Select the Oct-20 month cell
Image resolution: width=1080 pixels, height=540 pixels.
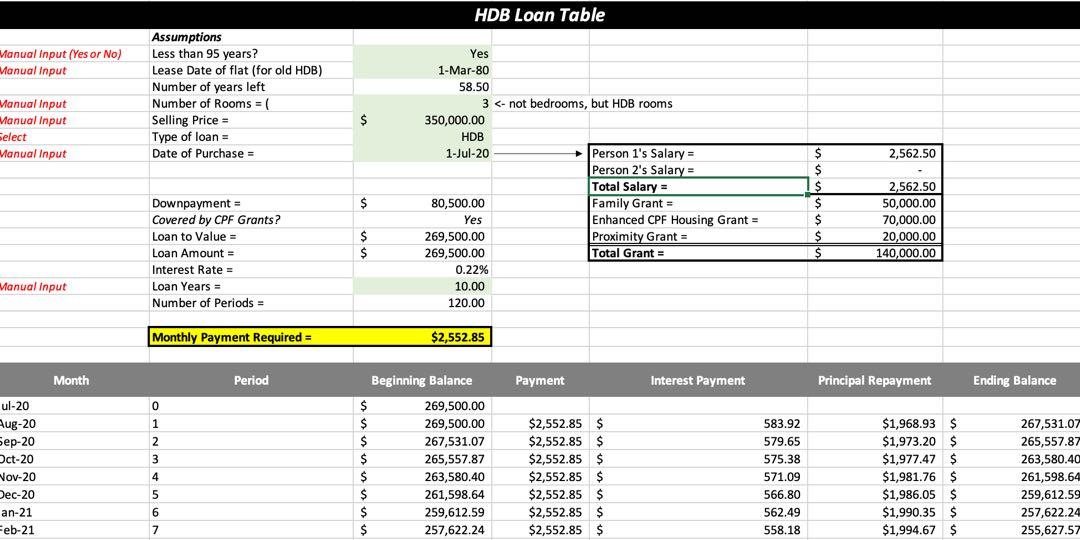coord(74,457)
